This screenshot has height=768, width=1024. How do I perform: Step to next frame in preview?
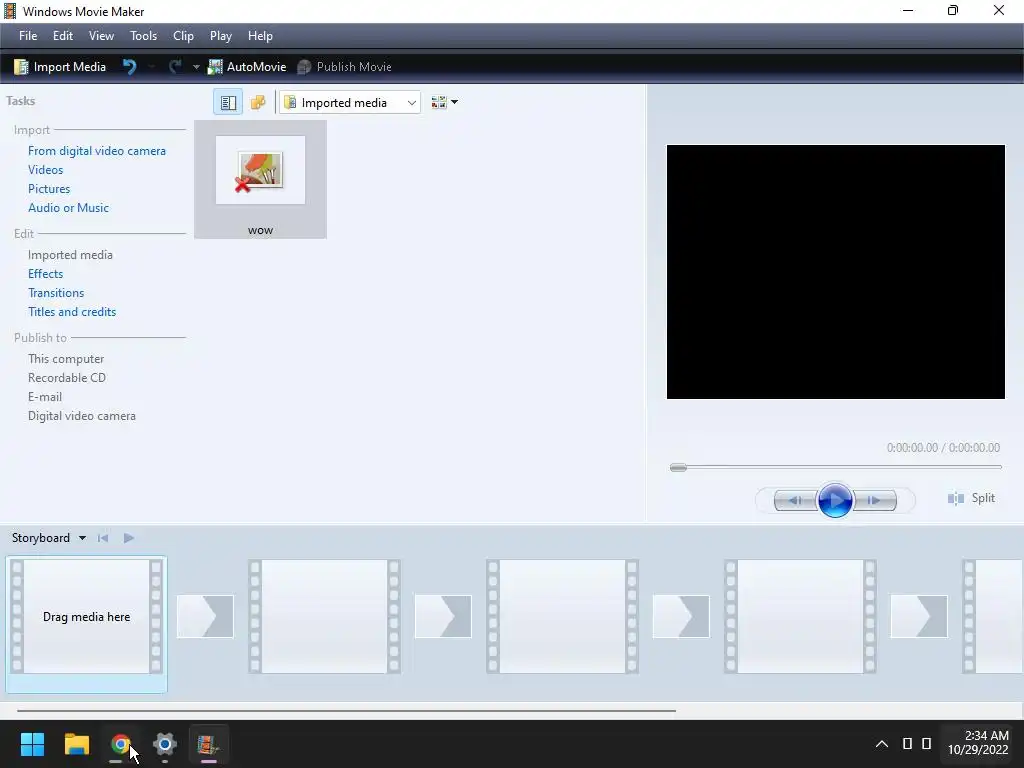coord(875,501)
